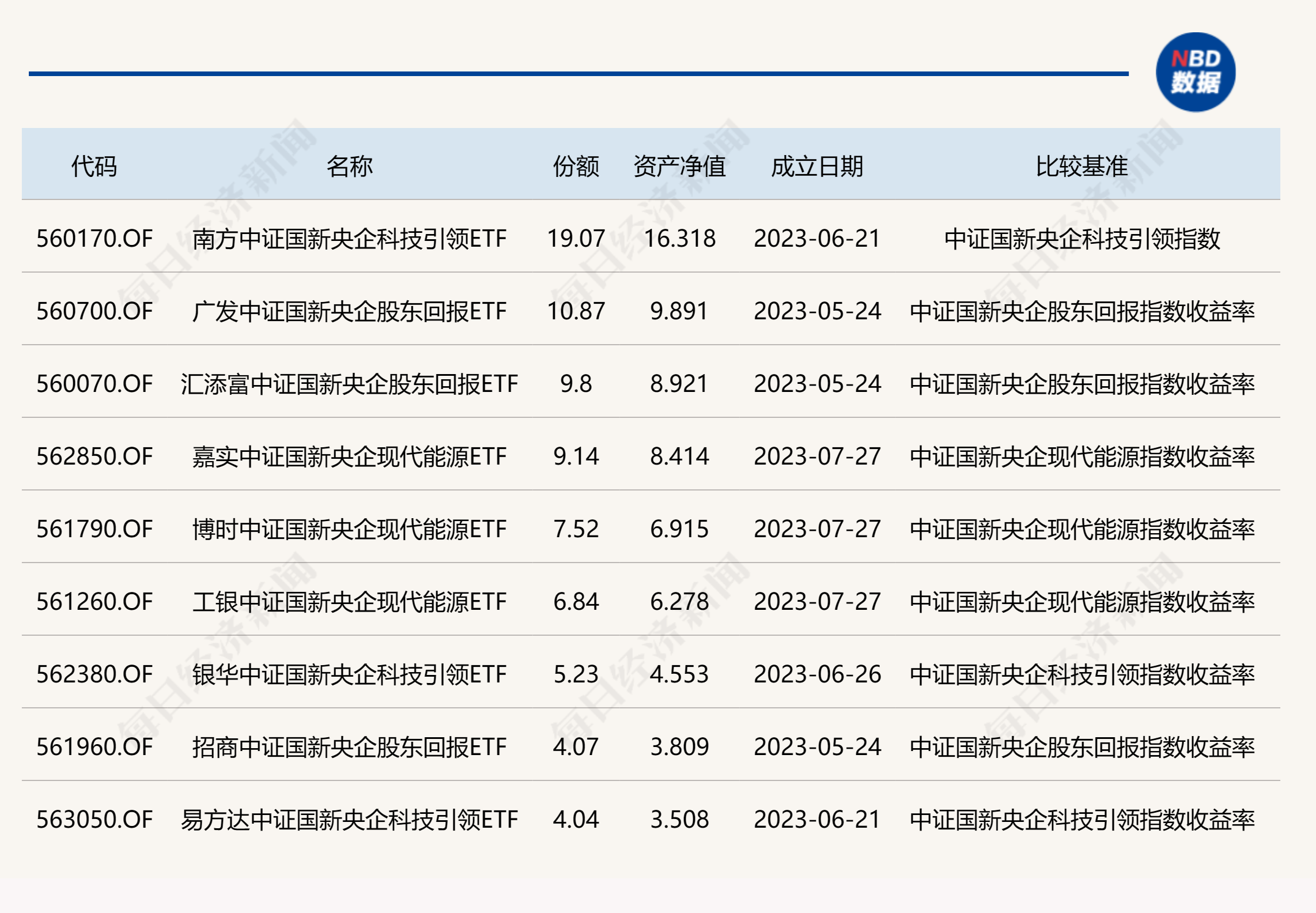This screenshot has height=913, width=1316.
Task: Click net asset value 4.553
Action: (679, 674)
